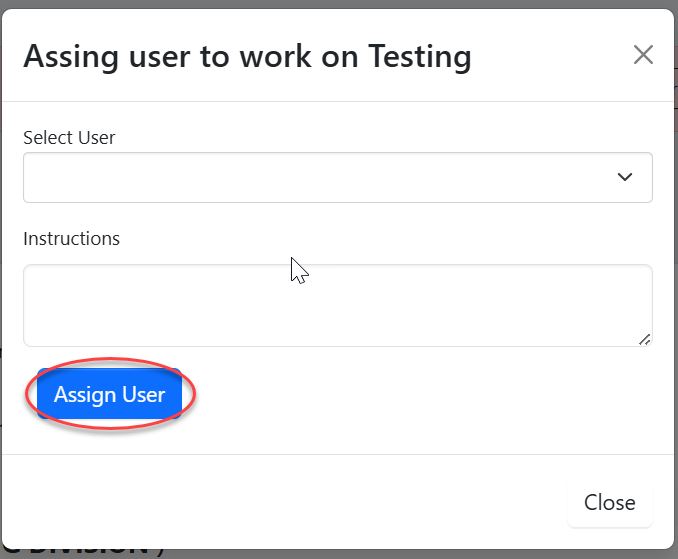The width and height of the screenshot is (678, 559).
Task: Place cursor in the Instructions box
Action: tap(337, 305)
